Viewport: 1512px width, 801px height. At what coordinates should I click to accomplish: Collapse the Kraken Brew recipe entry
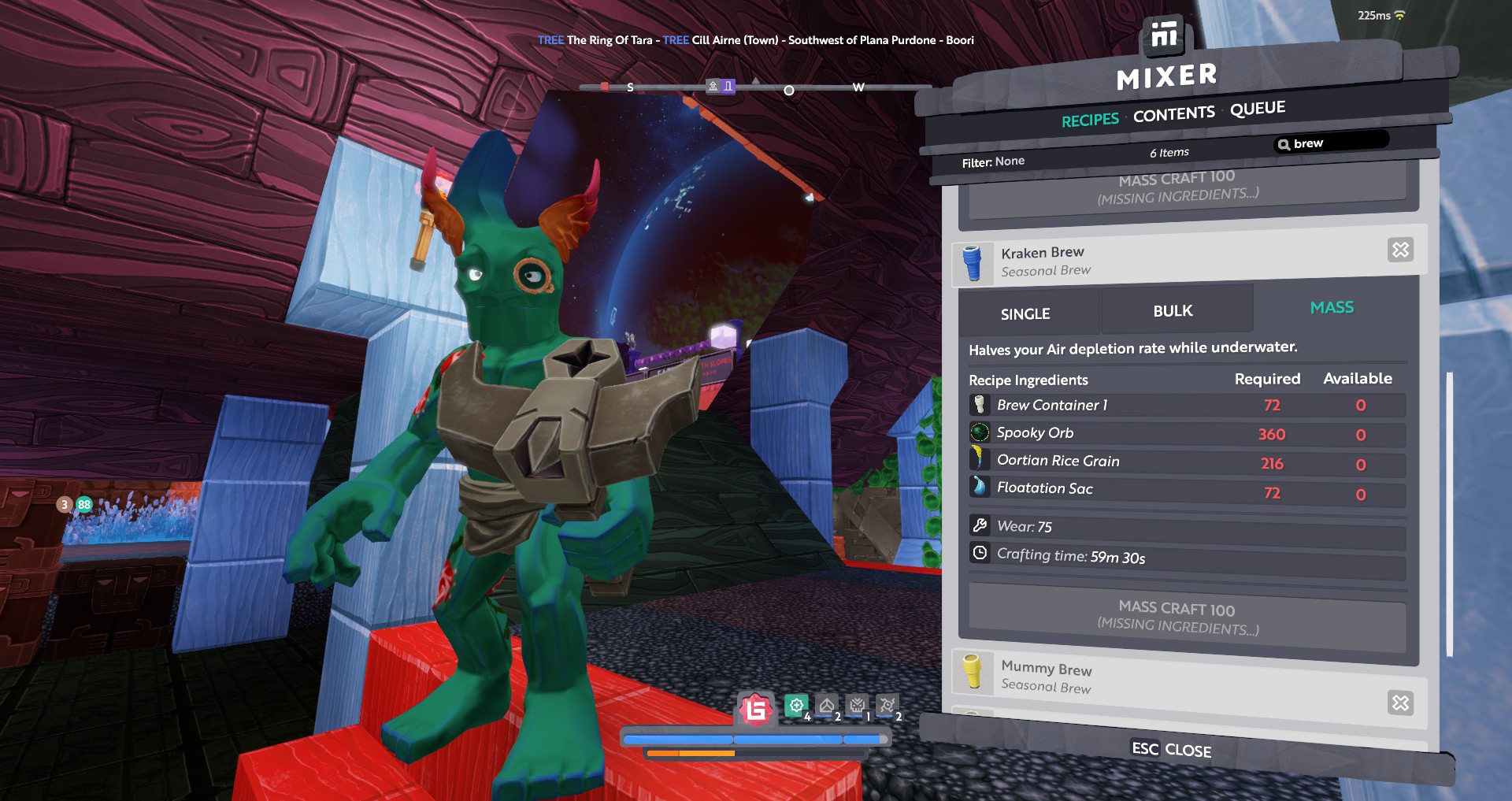click(x=1400, y=250)
